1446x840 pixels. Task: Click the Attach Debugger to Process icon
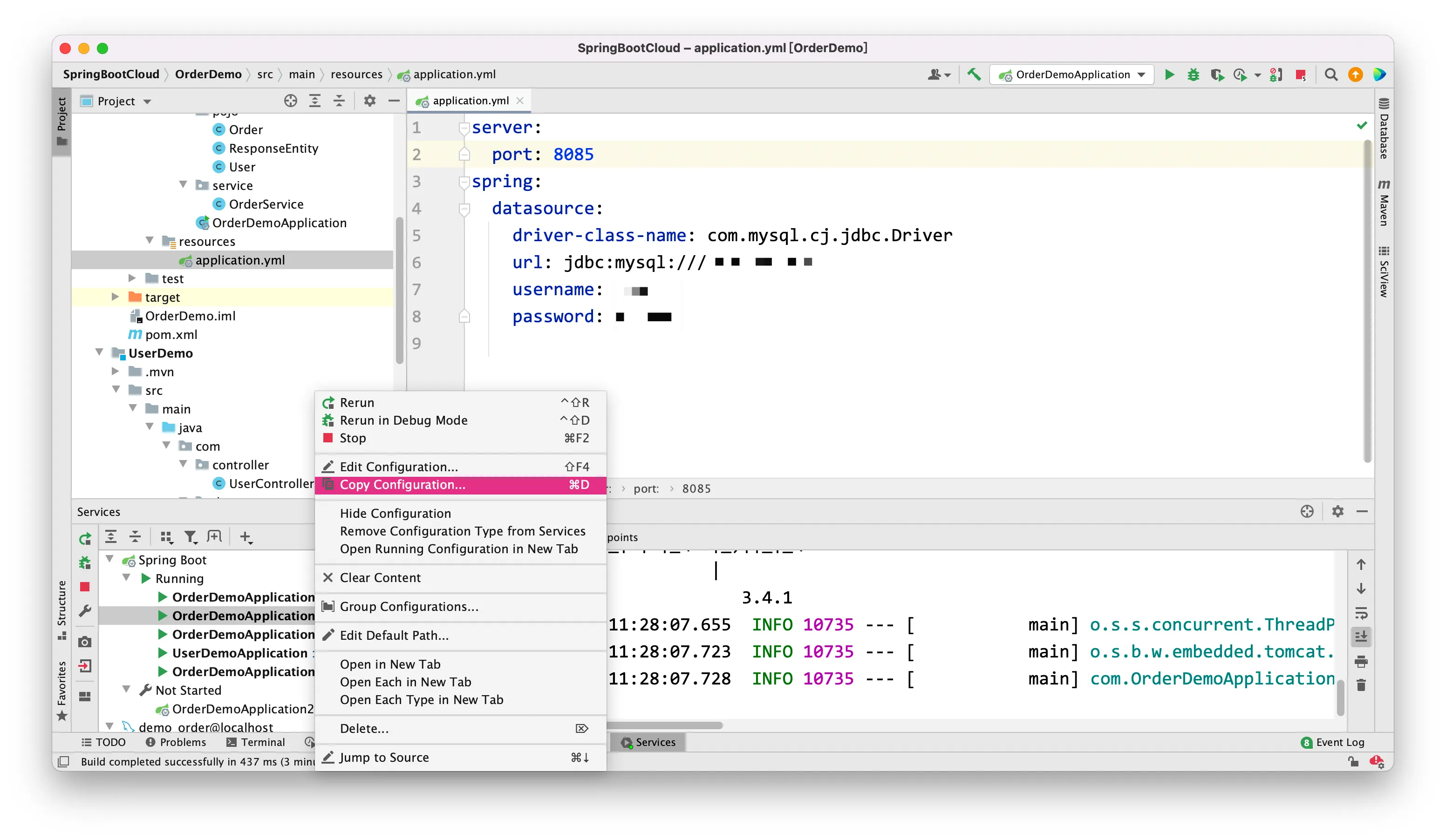point(1275,75)
